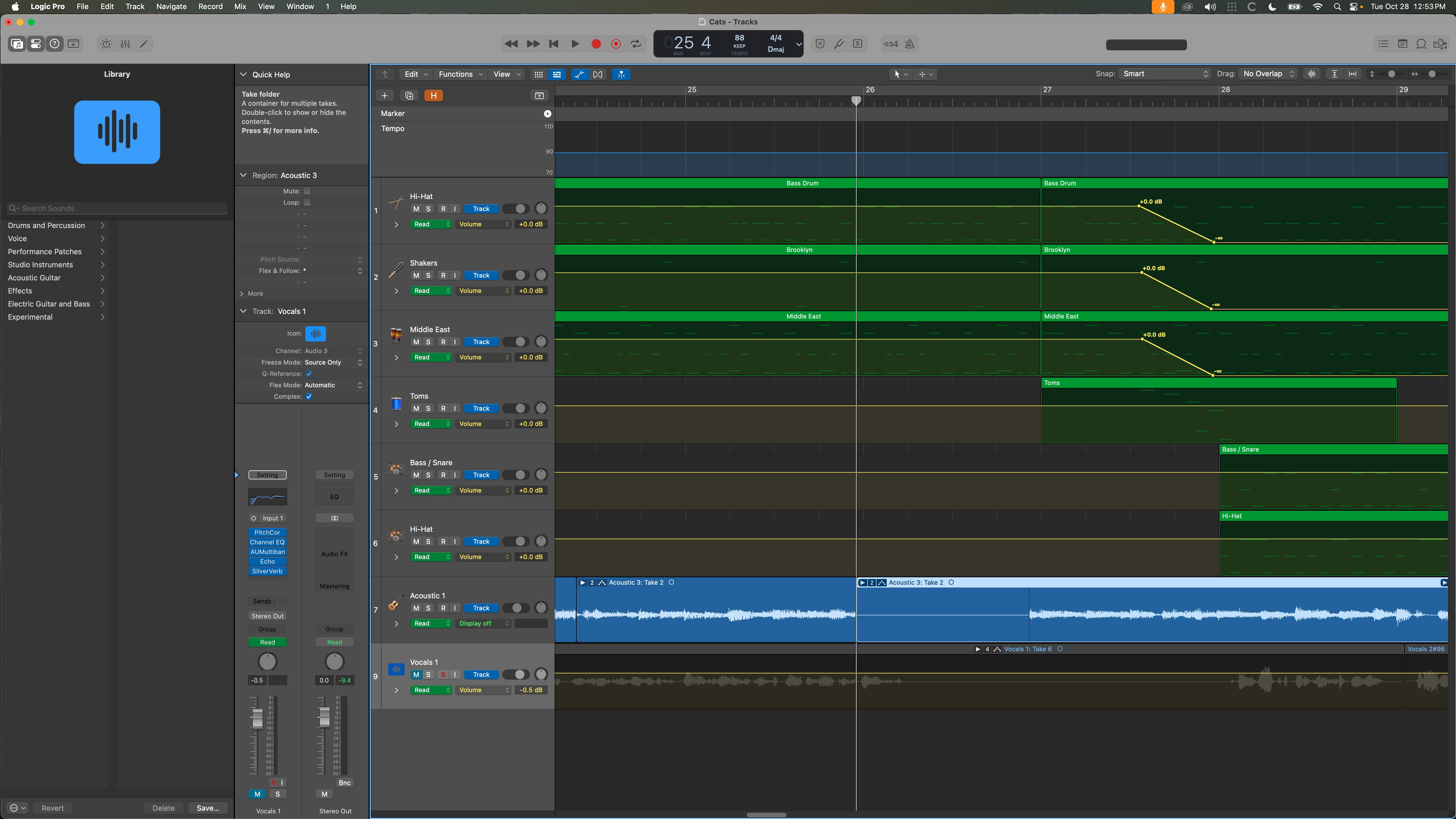Click the Duplicate Track icon
The height and width of the screenshot is (819, 1456).
tap(409, 96)
